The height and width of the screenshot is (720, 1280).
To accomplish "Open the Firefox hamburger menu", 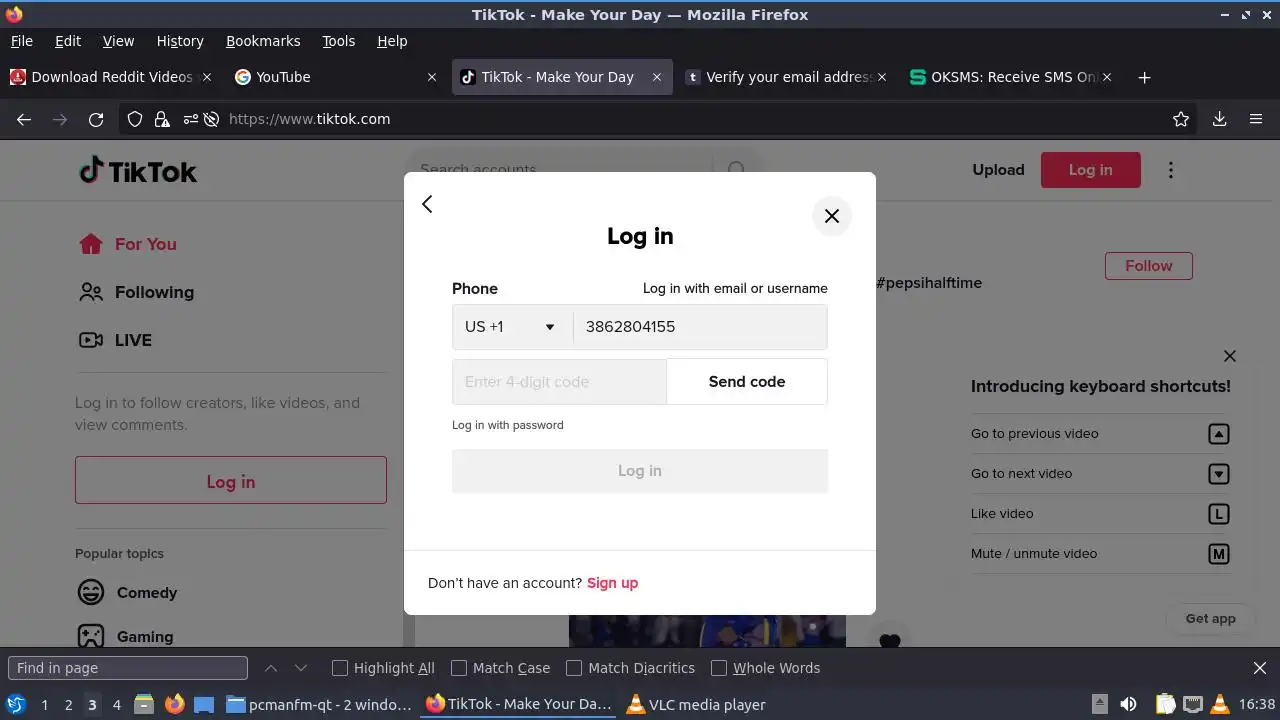I will (x=1256, y=119).
